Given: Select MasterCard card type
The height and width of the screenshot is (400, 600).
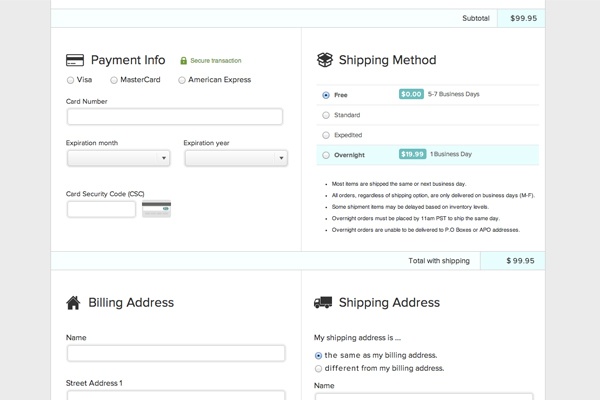Looking at the screenshot, I should 114,80.
